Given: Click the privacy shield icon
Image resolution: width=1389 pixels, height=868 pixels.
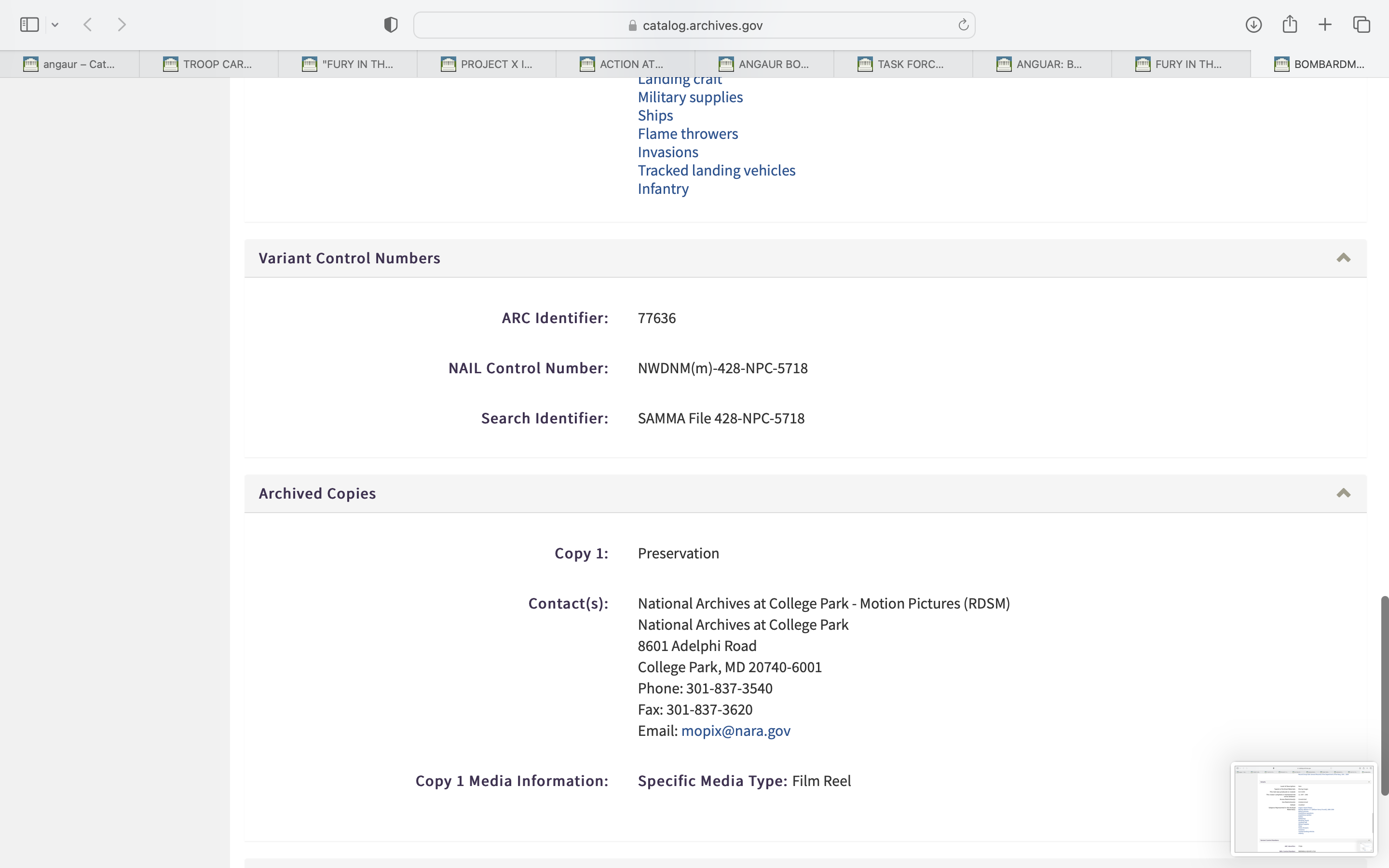Looking at the screenshot, I should (391, 25).
